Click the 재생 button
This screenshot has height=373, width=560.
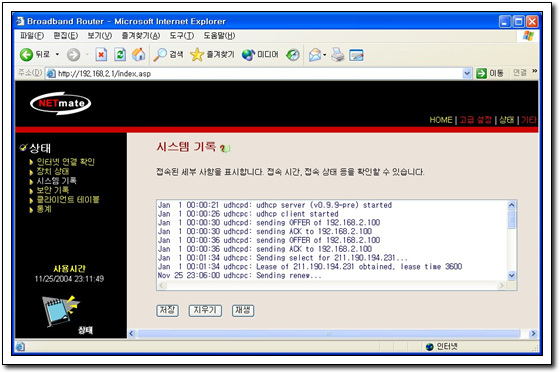[243, 310]
